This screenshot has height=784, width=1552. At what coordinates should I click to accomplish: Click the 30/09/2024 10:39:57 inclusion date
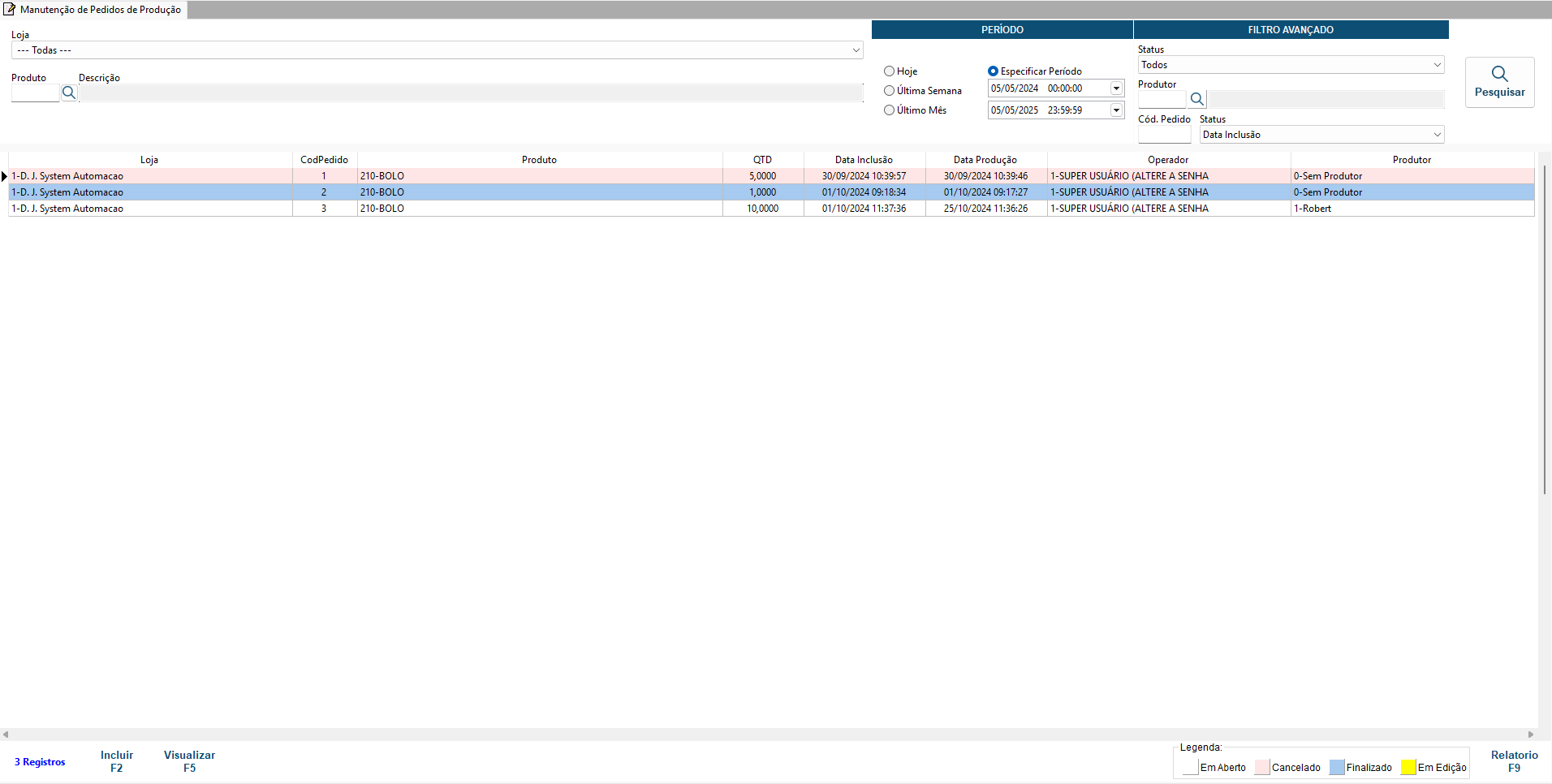click(864, 176)
